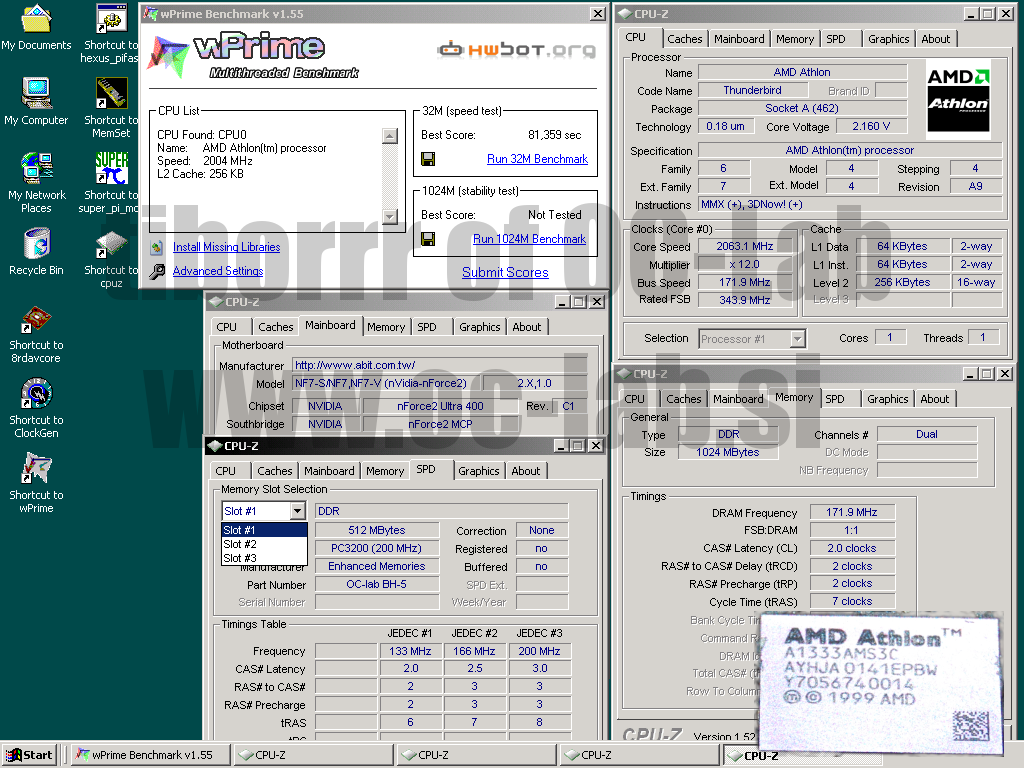
Task: Select Slot #2 in the slot list
Action: tap(264, 544)
